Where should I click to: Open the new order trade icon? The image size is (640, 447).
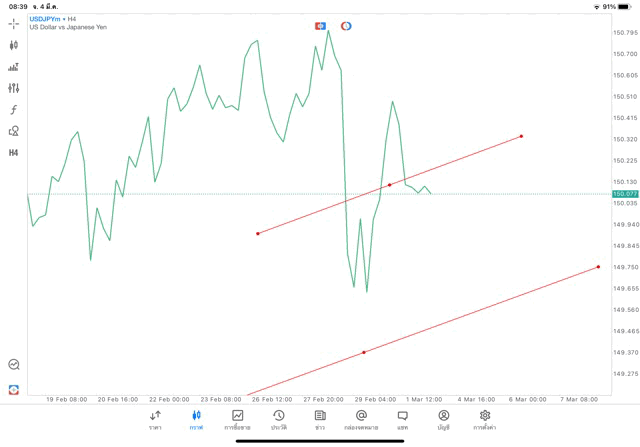[x=14, y=390]
